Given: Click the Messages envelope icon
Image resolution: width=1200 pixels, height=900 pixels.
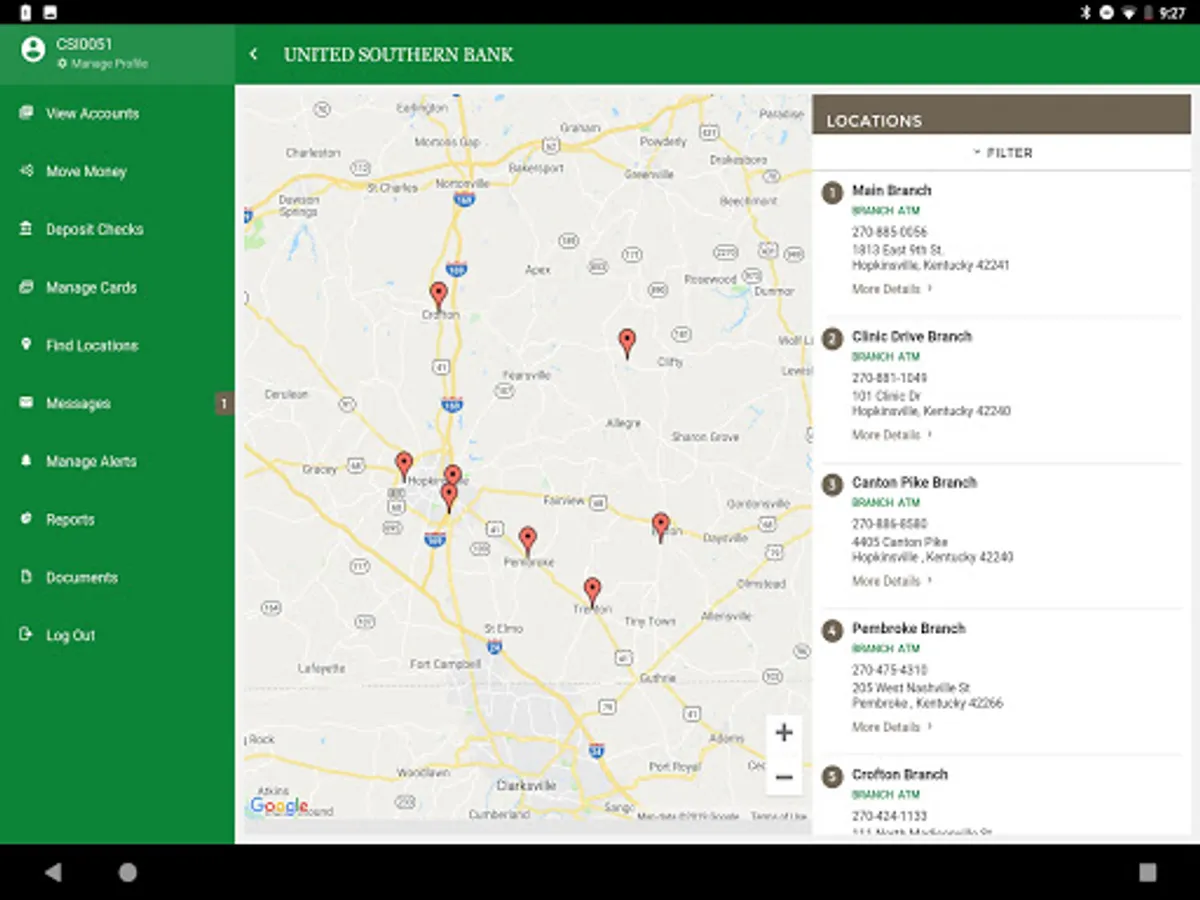Looking at the screenshot, I should click(26, 403).
